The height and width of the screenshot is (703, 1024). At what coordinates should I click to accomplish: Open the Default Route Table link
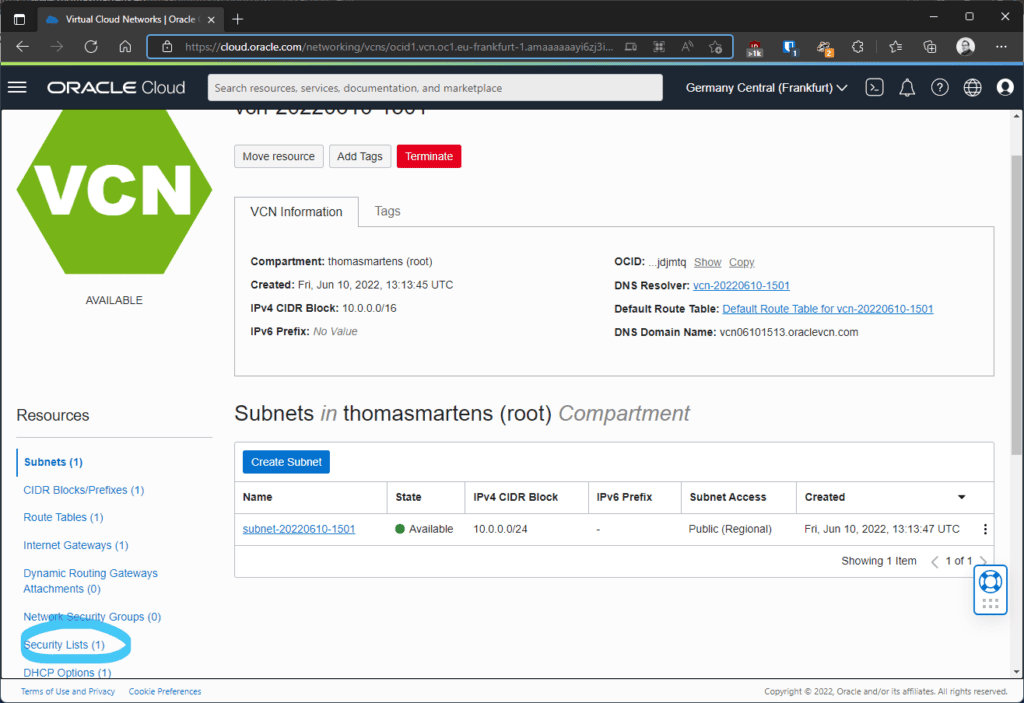[x=827, y=309]
